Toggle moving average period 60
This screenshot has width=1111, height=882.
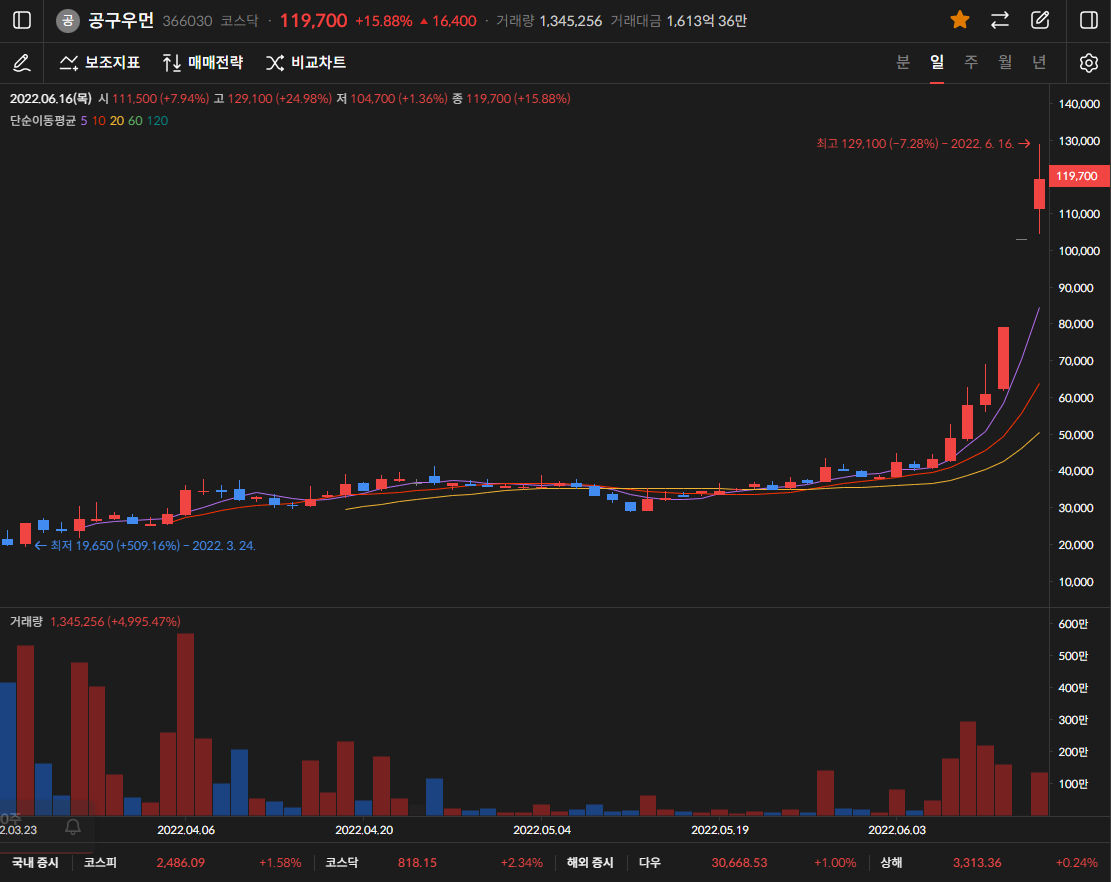[x=135, y=120]
